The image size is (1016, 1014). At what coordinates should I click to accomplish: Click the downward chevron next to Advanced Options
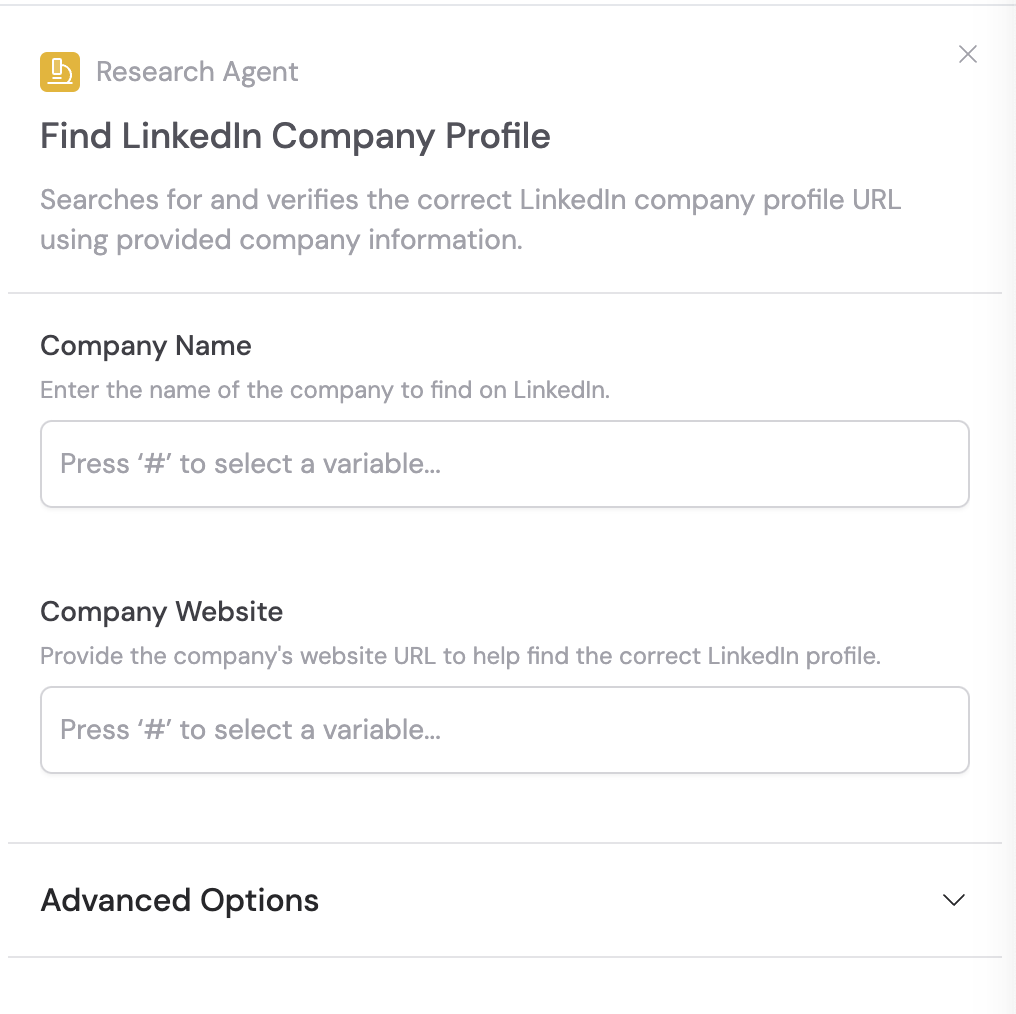[x=952, y=899]
